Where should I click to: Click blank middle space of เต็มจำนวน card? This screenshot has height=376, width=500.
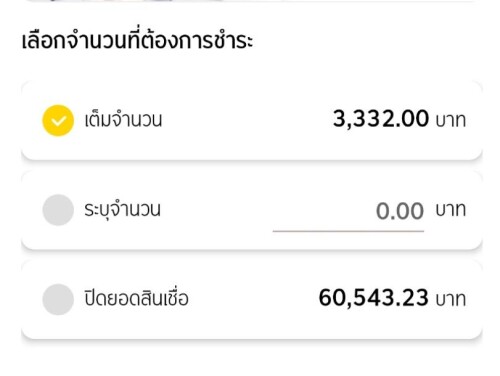pyautogui.click(x=247, y=120)
